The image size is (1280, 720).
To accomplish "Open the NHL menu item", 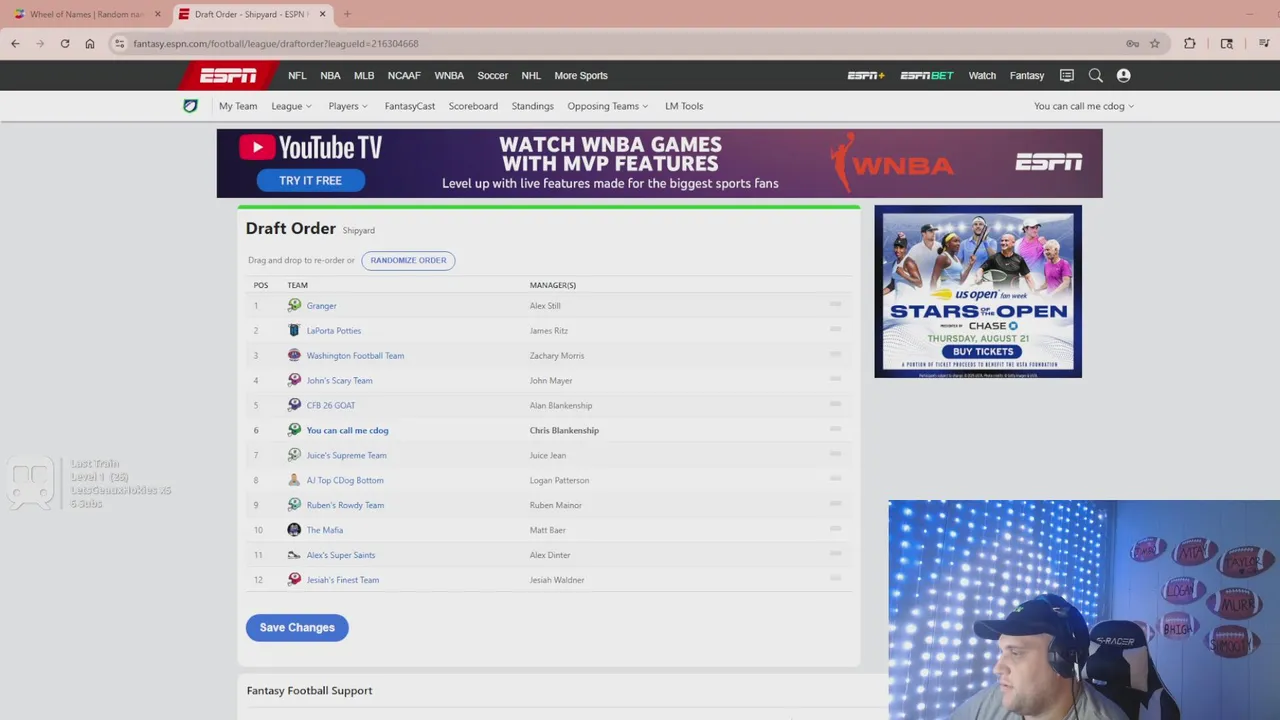I will [531, 76].
